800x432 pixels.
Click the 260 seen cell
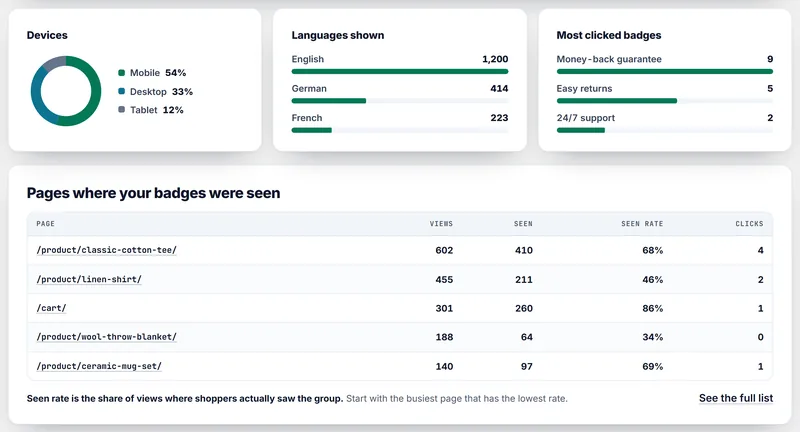click(523, 309)
